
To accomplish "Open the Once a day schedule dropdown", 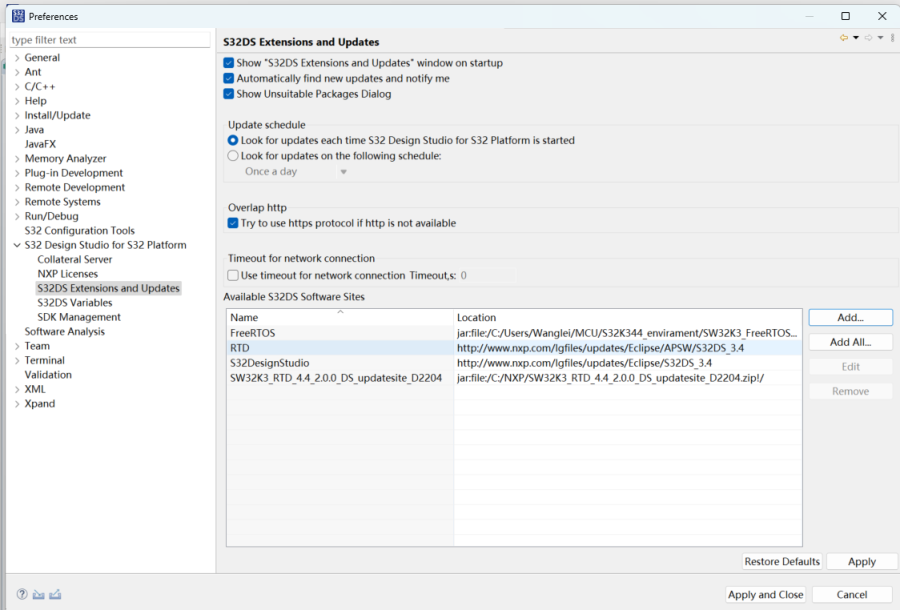I will (x=295, y=172).
